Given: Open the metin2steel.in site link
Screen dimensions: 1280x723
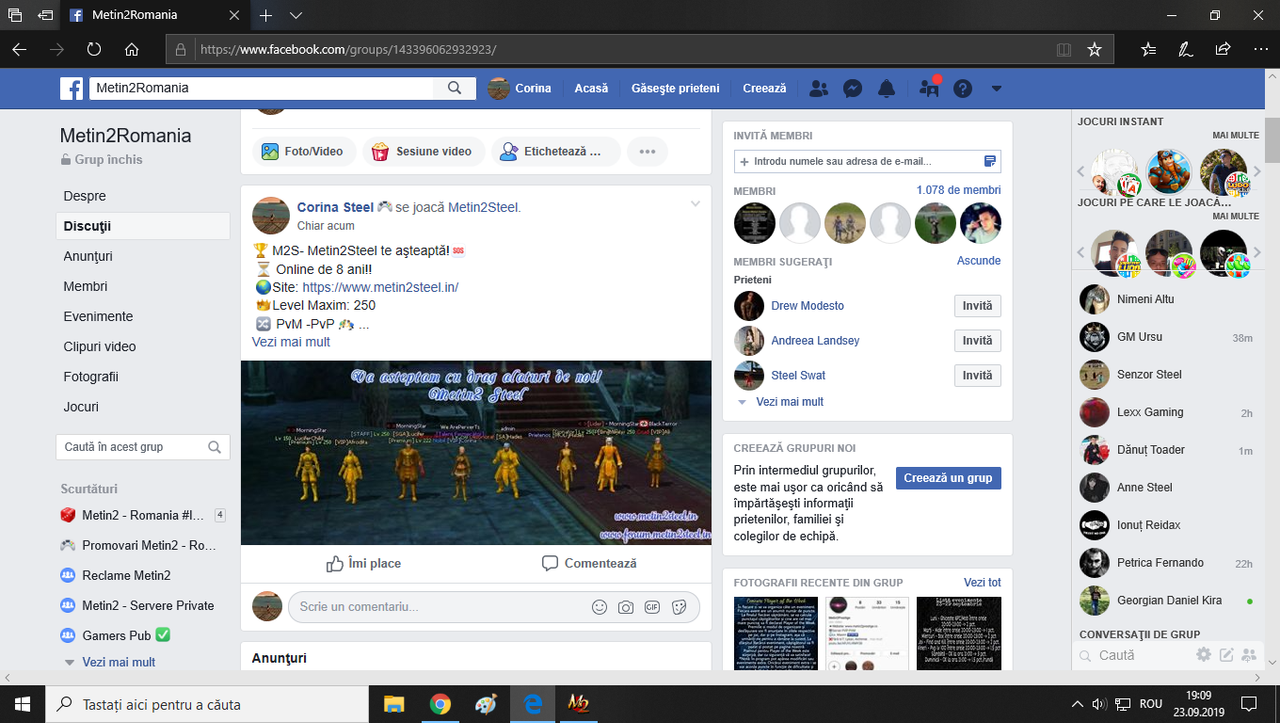Looking at the screenshot, I should tap(380, 287).
